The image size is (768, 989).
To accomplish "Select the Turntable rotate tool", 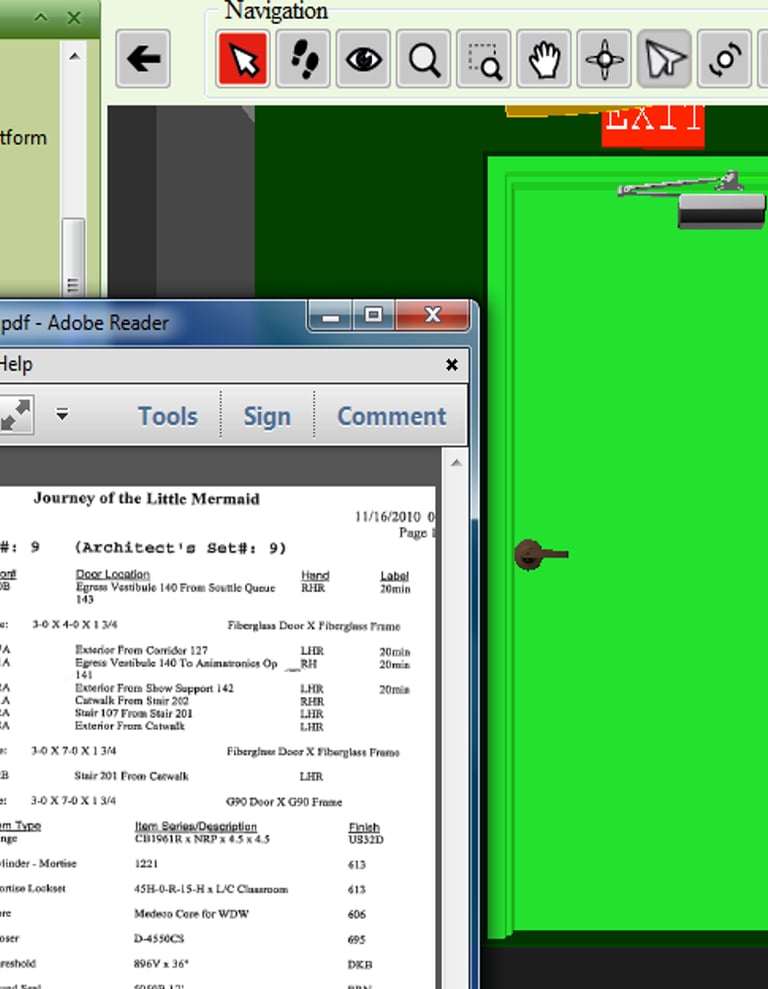I will 724,59.
